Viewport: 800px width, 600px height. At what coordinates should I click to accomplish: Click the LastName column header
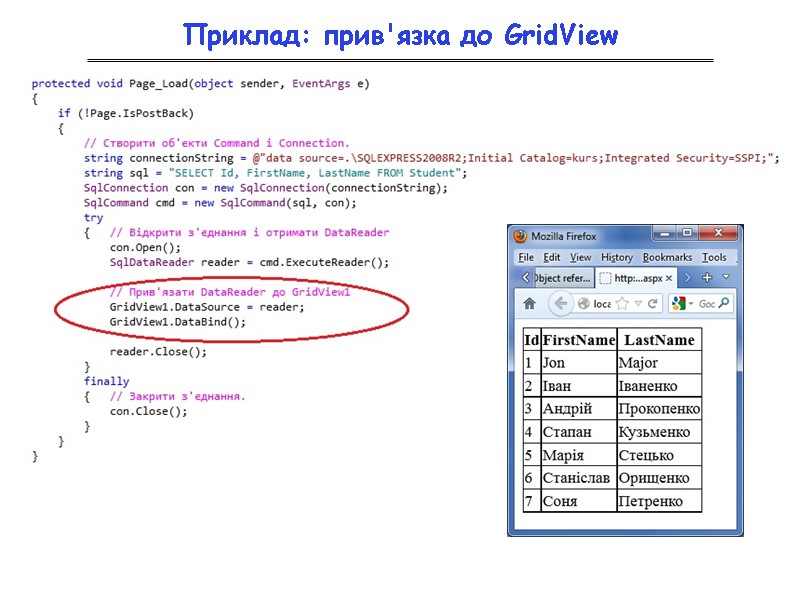(x=659, y=340)
